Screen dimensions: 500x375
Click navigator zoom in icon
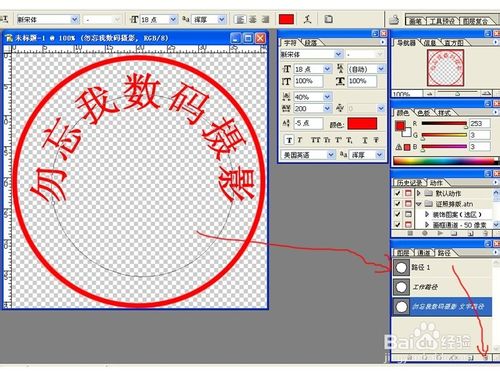[487, 93]
